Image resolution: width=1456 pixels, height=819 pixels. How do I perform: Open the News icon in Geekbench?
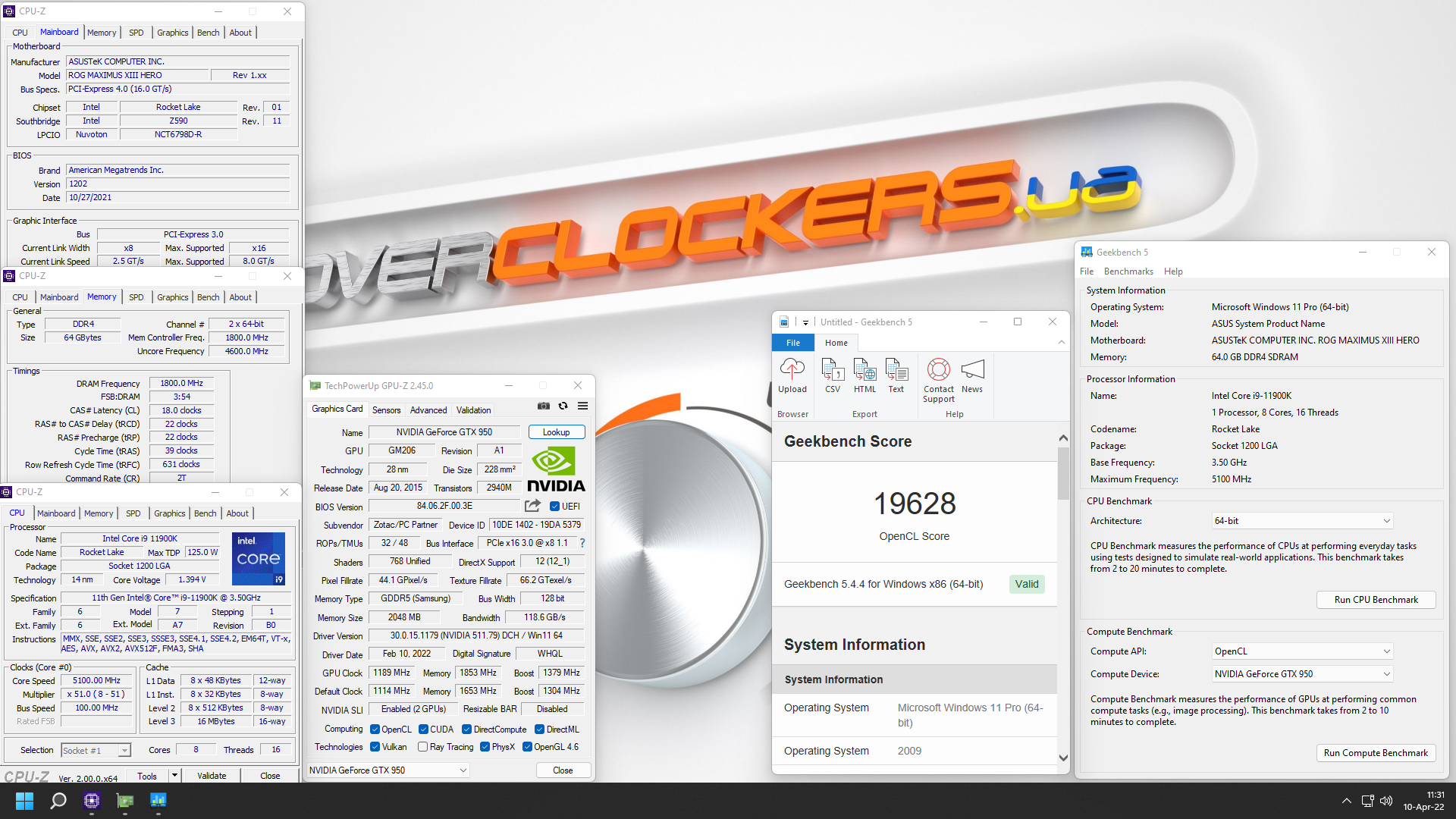(972, 375)
